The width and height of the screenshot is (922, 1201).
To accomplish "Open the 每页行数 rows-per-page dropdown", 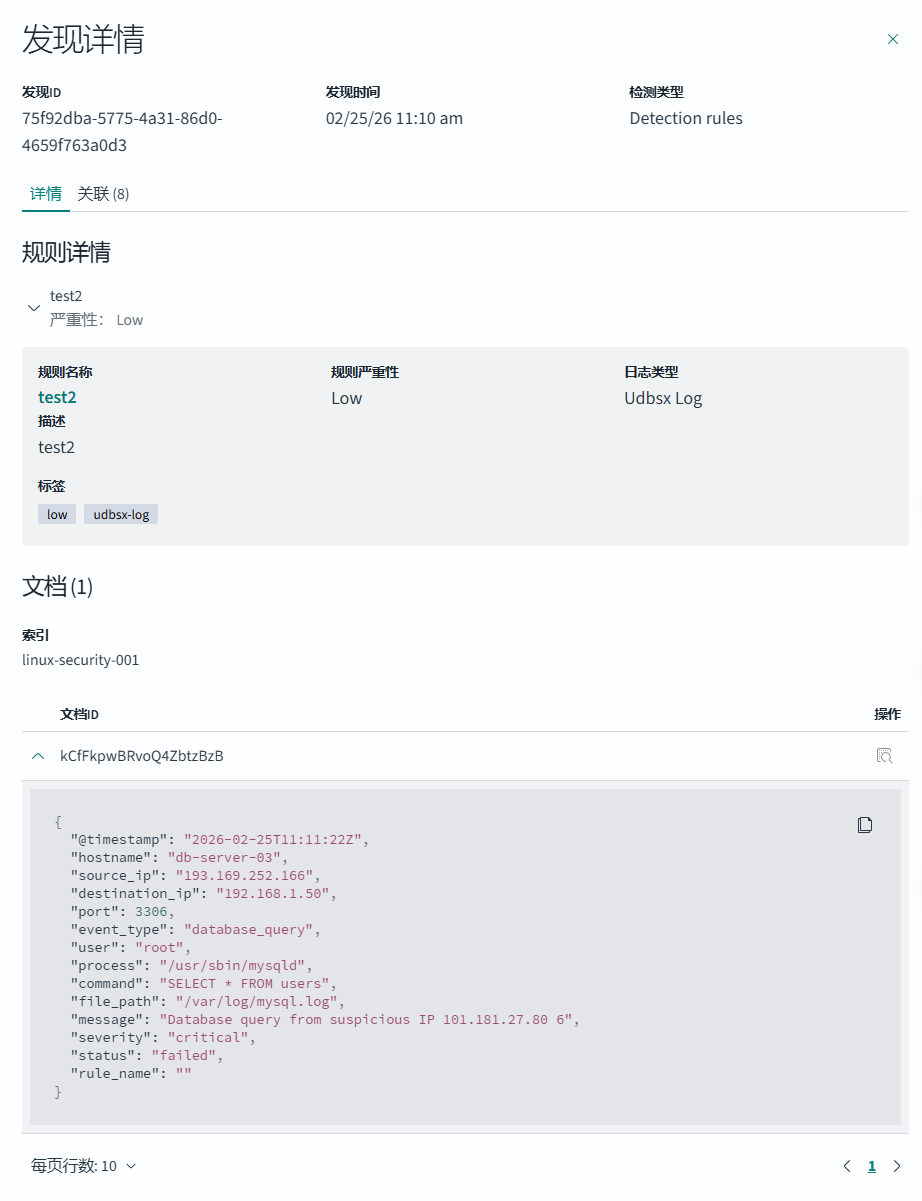I will coord(84,1166).
